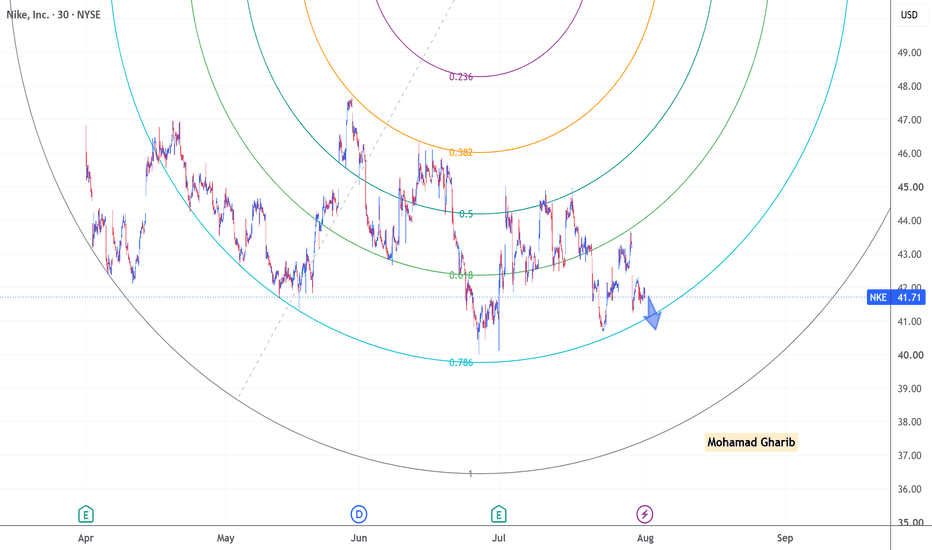Click the 37.00 price axis value
932x550 pixels.
[909, 455]
